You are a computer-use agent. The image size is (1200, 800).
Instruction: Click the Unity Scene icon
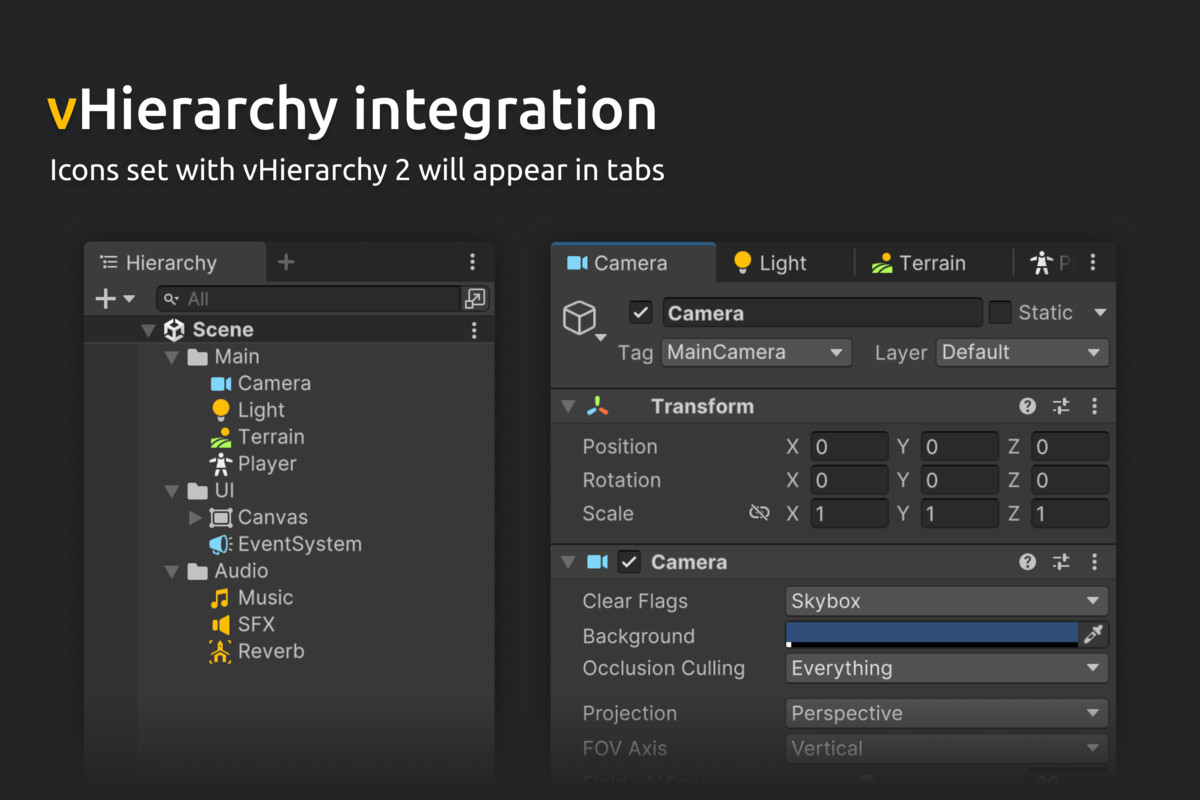pos(175,330)
